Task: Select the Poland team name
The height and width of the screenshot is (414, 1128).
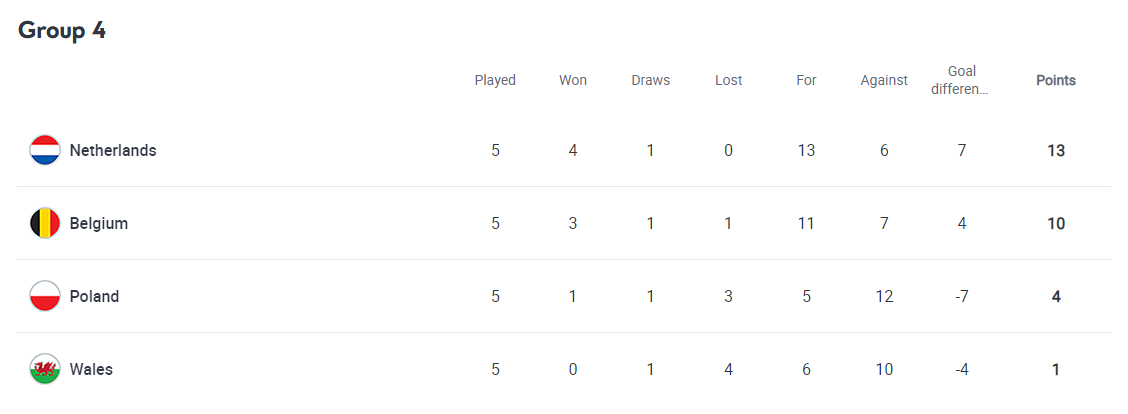Action: (94, 296)
